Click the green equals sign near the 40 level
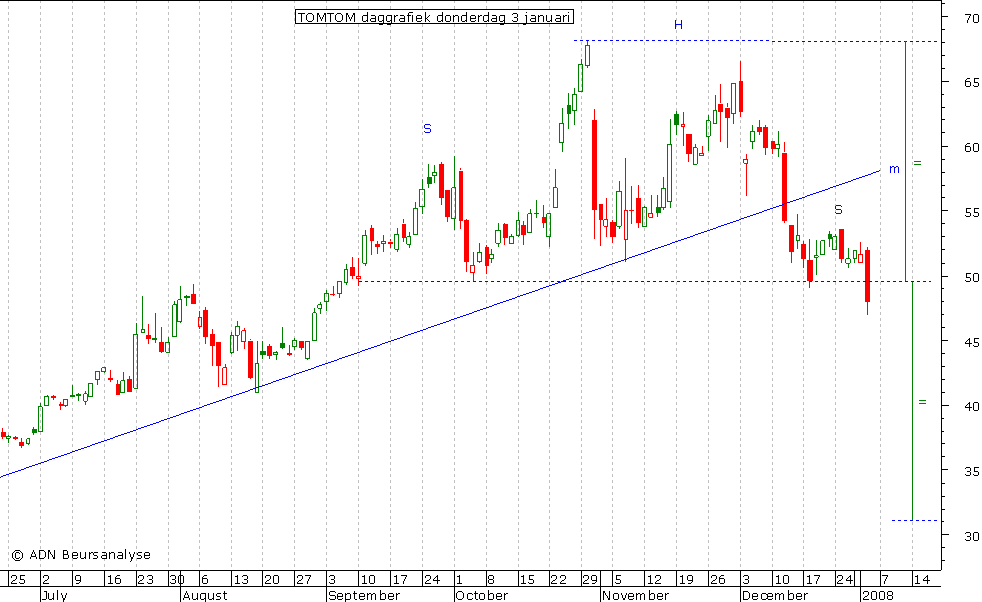This screenshot has height=602, width=982. (922, 402)
